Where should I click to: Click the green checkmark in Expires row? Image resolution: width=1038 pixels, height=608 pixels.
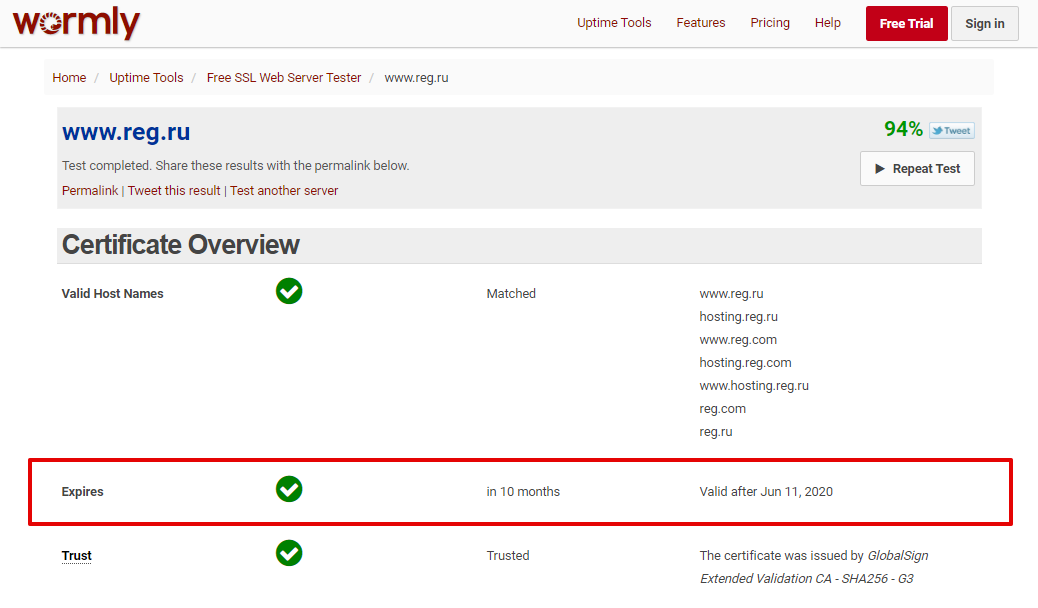(x=289, y=489)
